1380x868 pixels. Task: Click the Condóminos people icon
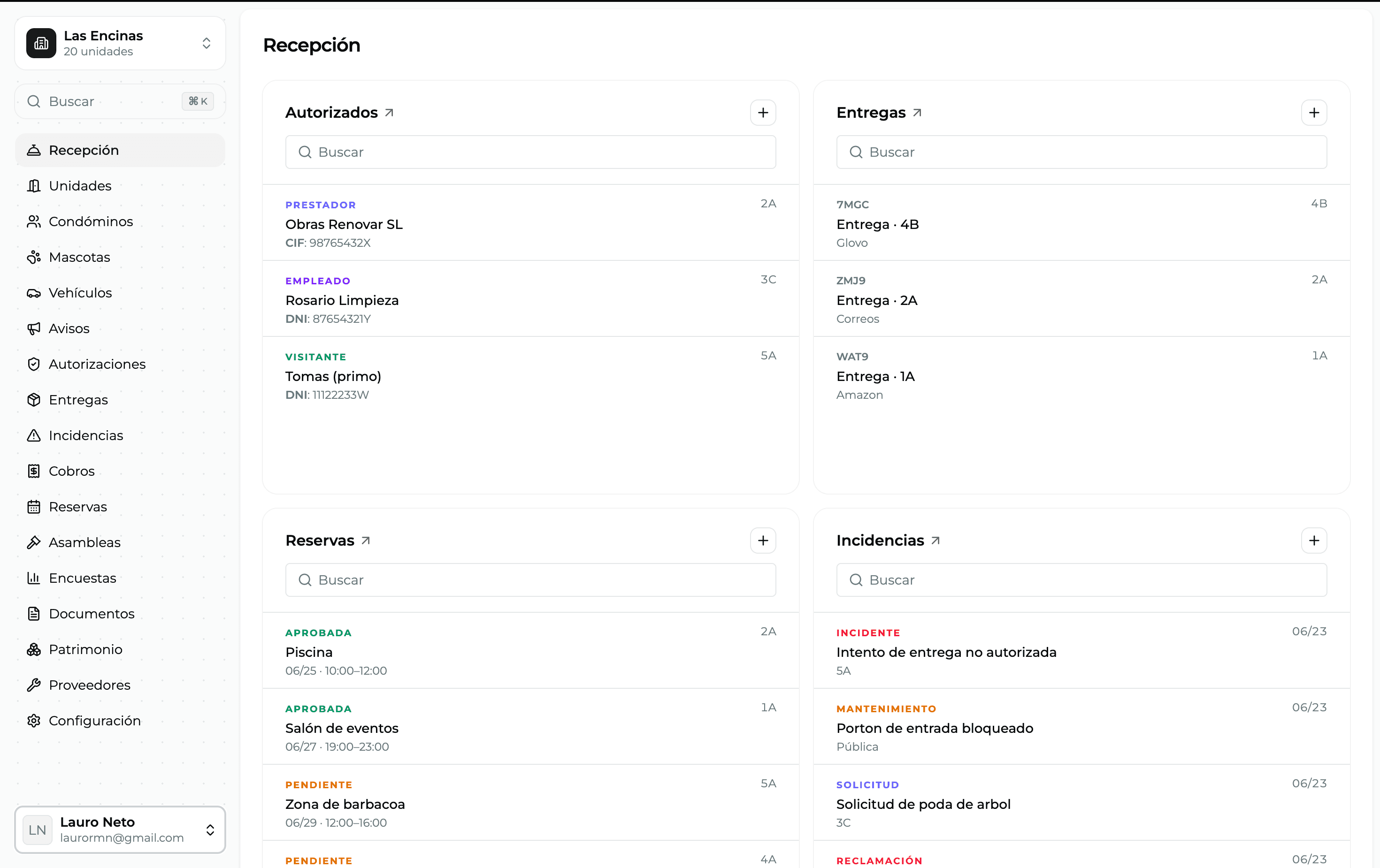click(34, 221)
